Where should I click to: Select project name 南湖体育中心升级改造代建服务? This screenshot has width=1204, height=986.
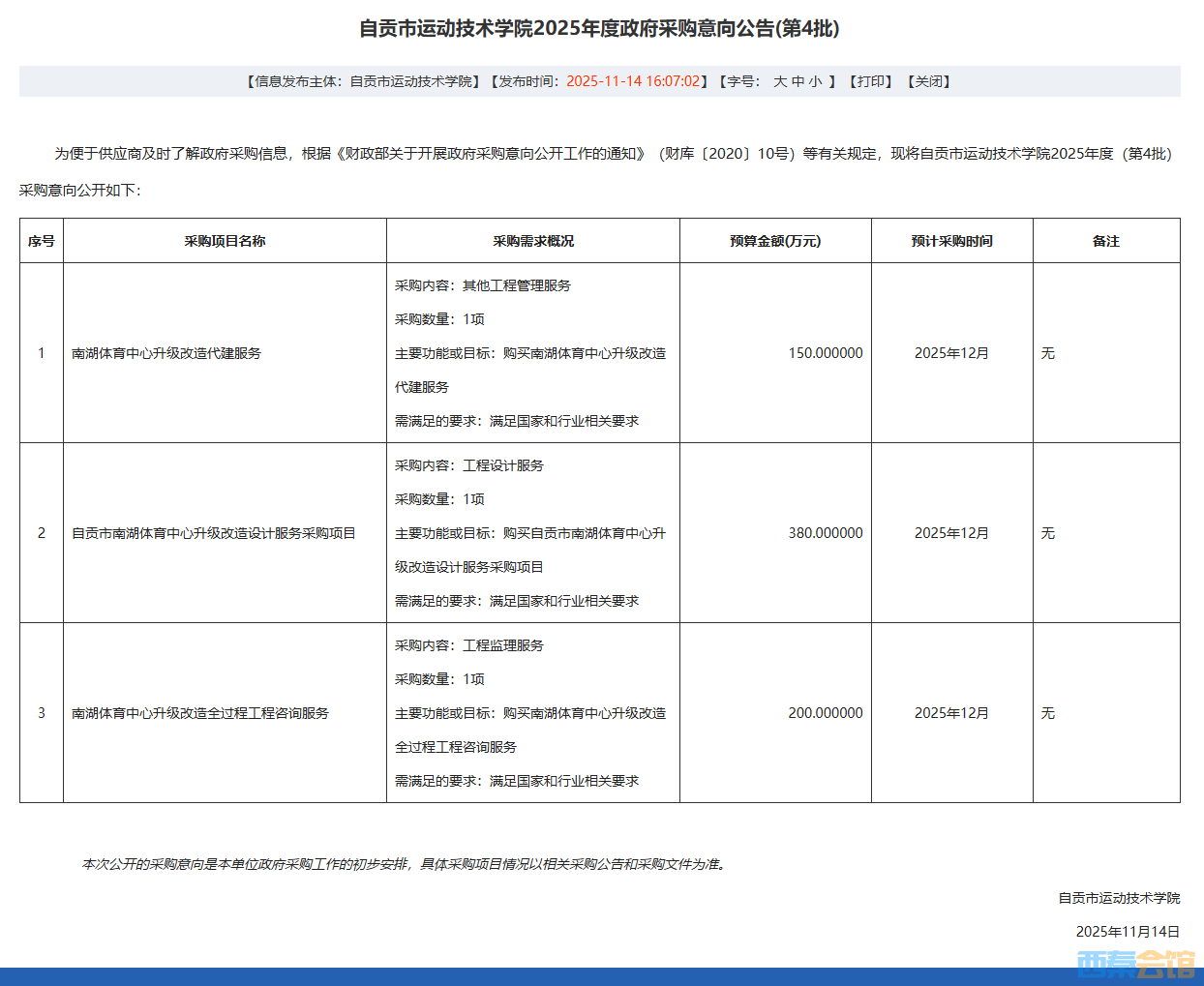point(166,353)
